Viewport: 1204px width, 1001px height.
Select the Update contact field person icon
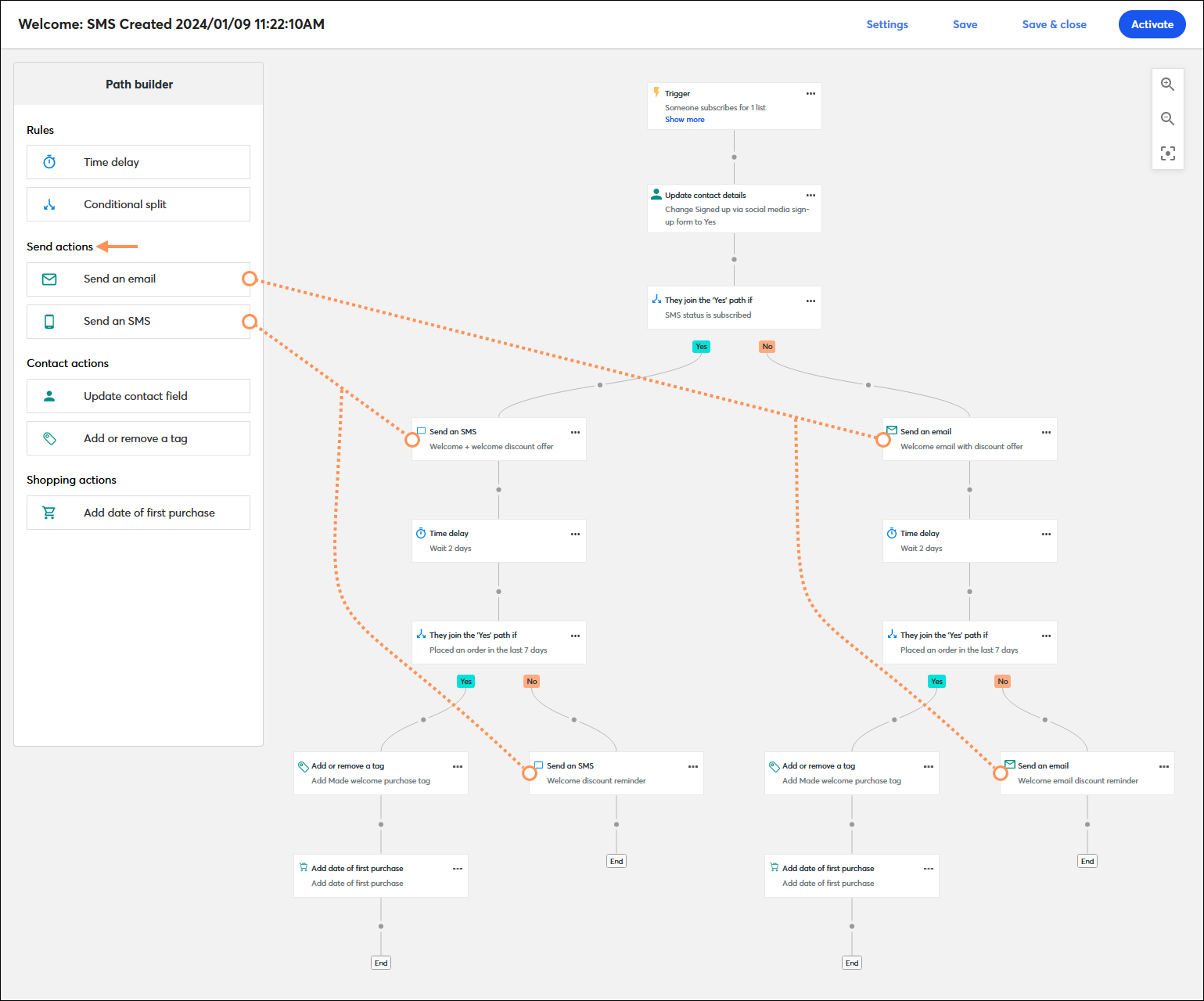tap(49, 395)
